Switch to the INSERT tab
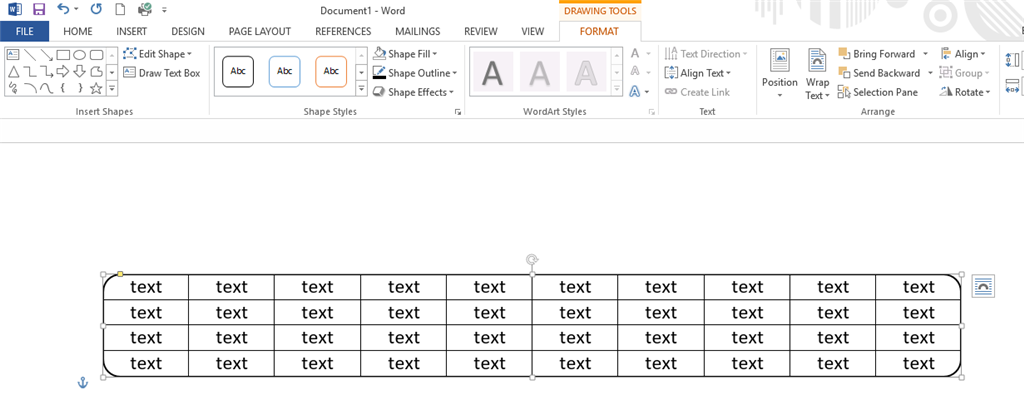 click(x=132, y=31)
